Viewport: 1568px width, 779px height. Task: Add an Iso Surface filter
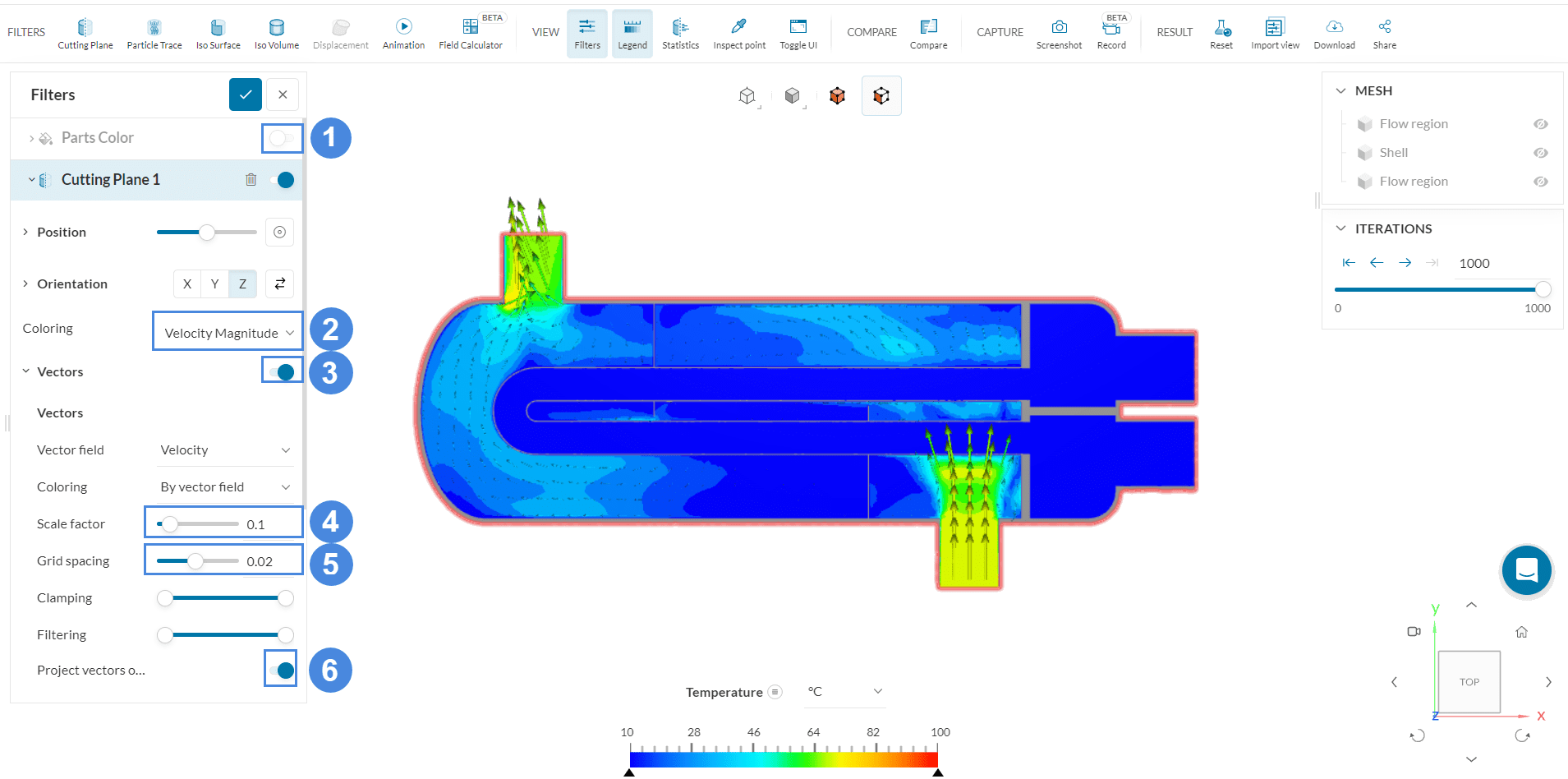coord(218,34)
